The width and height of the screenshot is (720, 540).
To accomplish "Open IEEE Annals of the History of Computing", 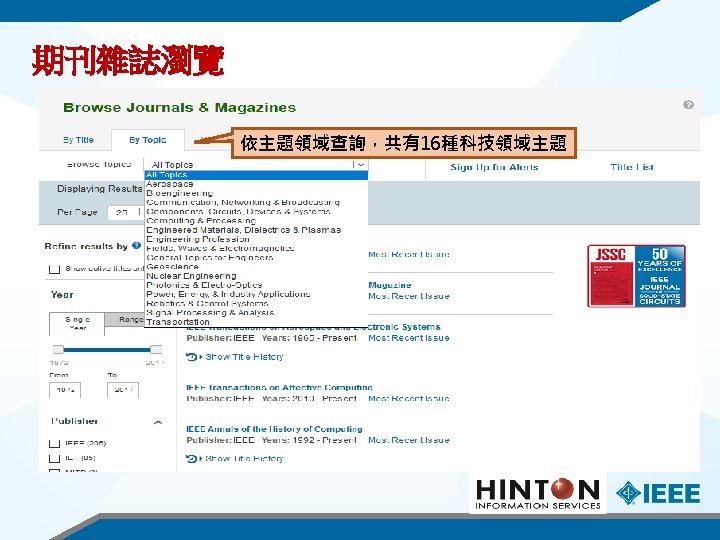I will [274, 429].
